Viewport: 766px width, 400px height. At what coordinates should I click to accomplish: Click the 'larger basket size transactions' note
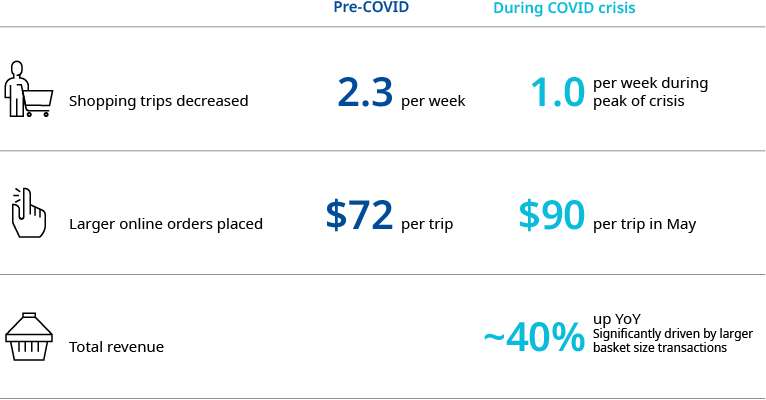[x=660, y=348]
